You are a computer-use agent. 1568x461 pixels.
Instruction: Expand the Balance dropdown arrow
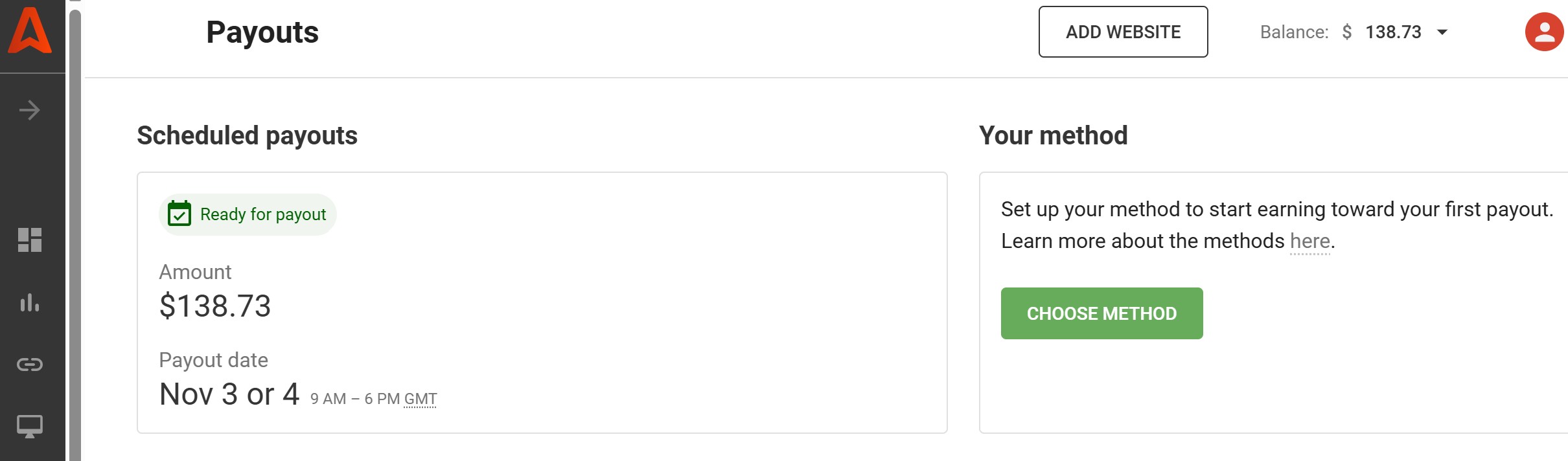click(x=1442, y=32)
